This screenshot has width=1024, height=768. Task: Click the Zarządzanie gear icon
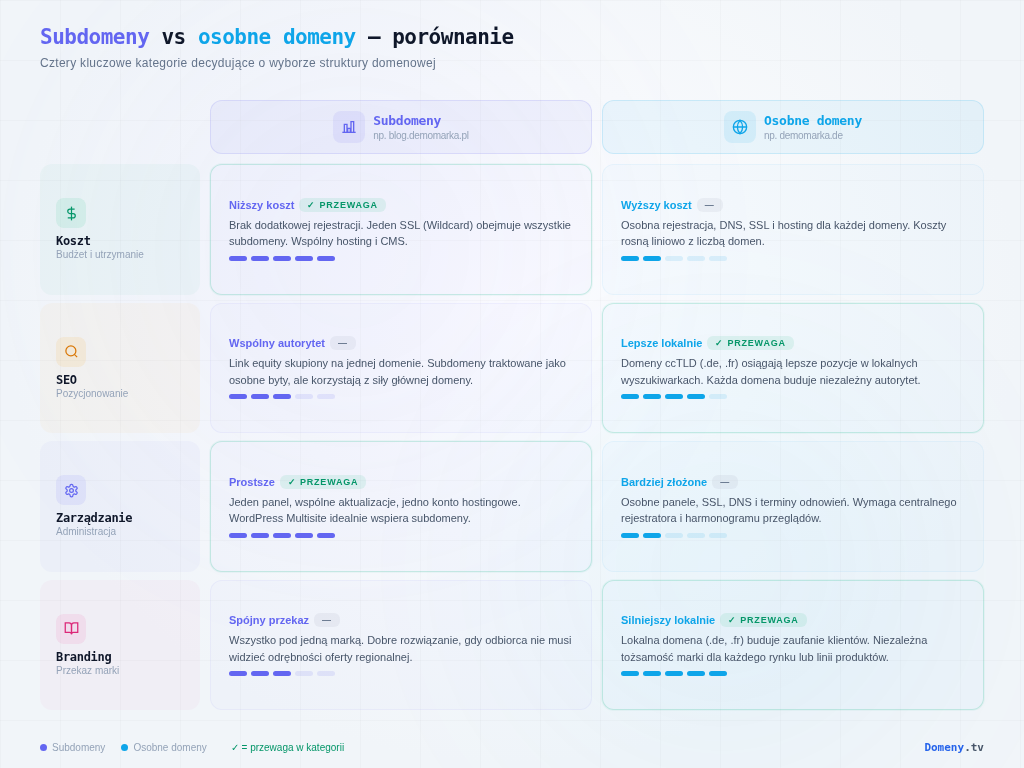71,490
